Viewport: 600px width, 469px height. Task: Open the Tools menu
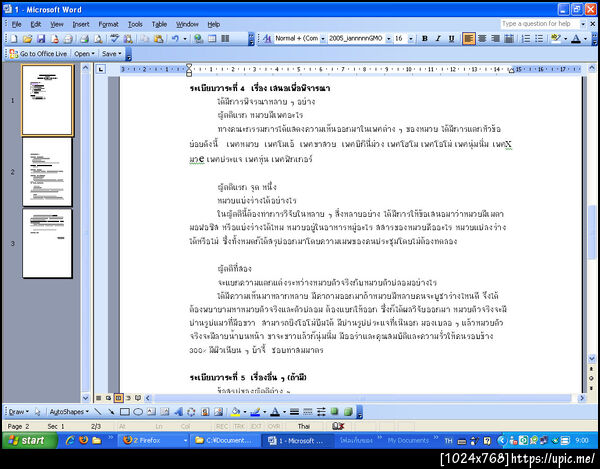(135, 24)
